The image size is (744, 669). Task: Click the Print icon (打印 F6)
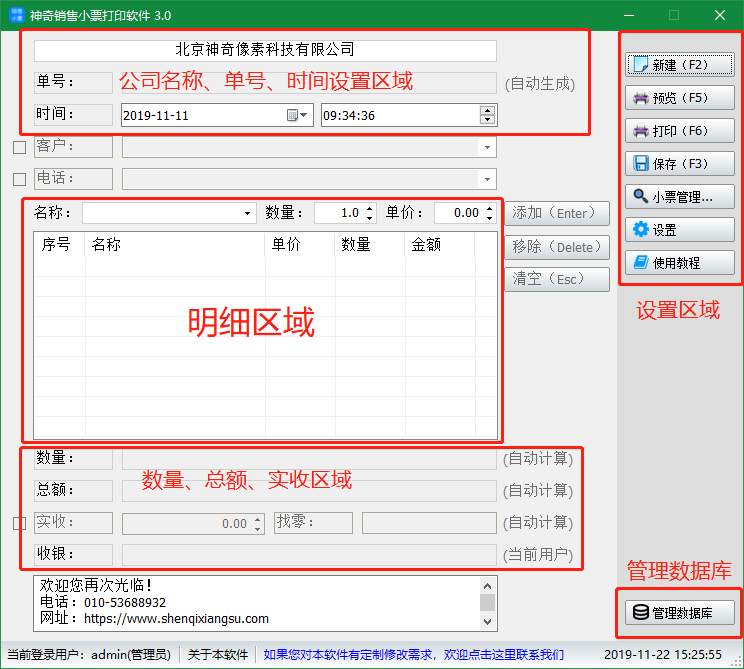point(641,131)
